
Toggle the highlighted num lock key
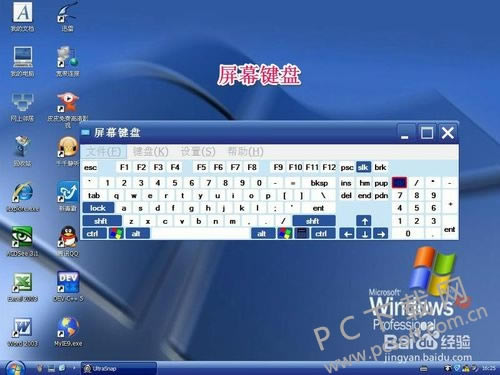399,183
